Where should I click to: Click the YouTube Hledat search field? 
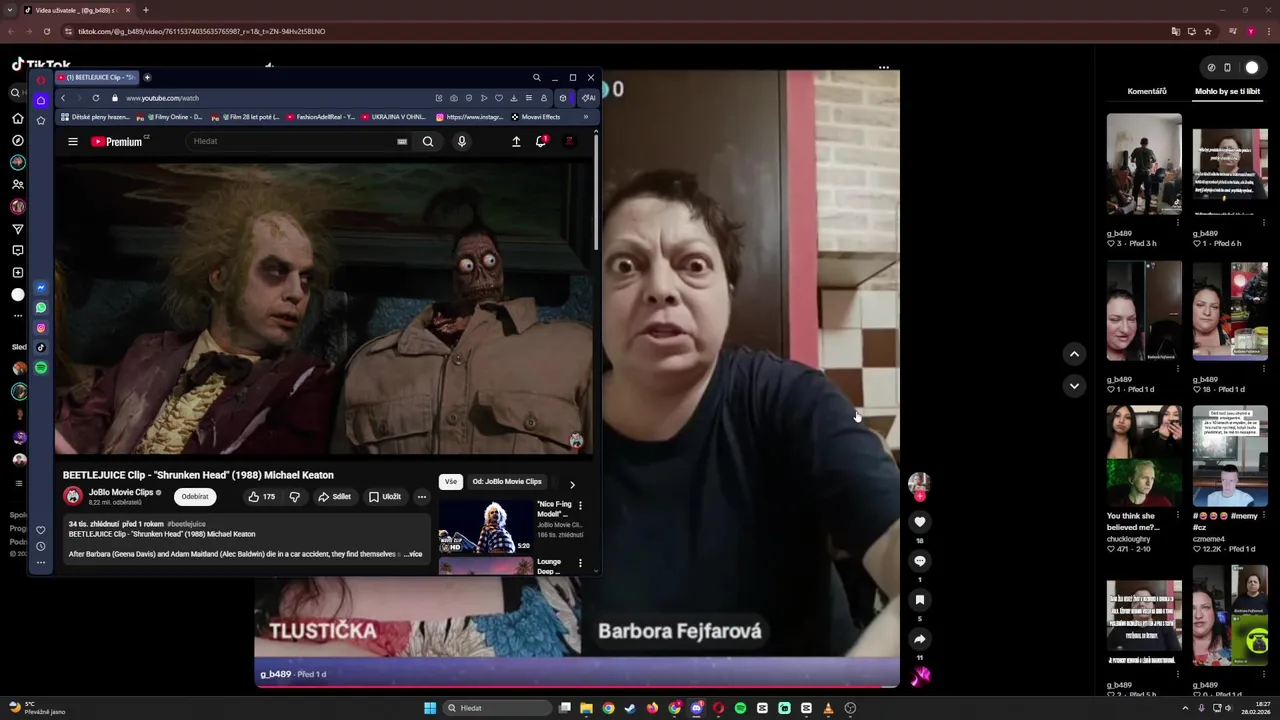pos(295,142)
